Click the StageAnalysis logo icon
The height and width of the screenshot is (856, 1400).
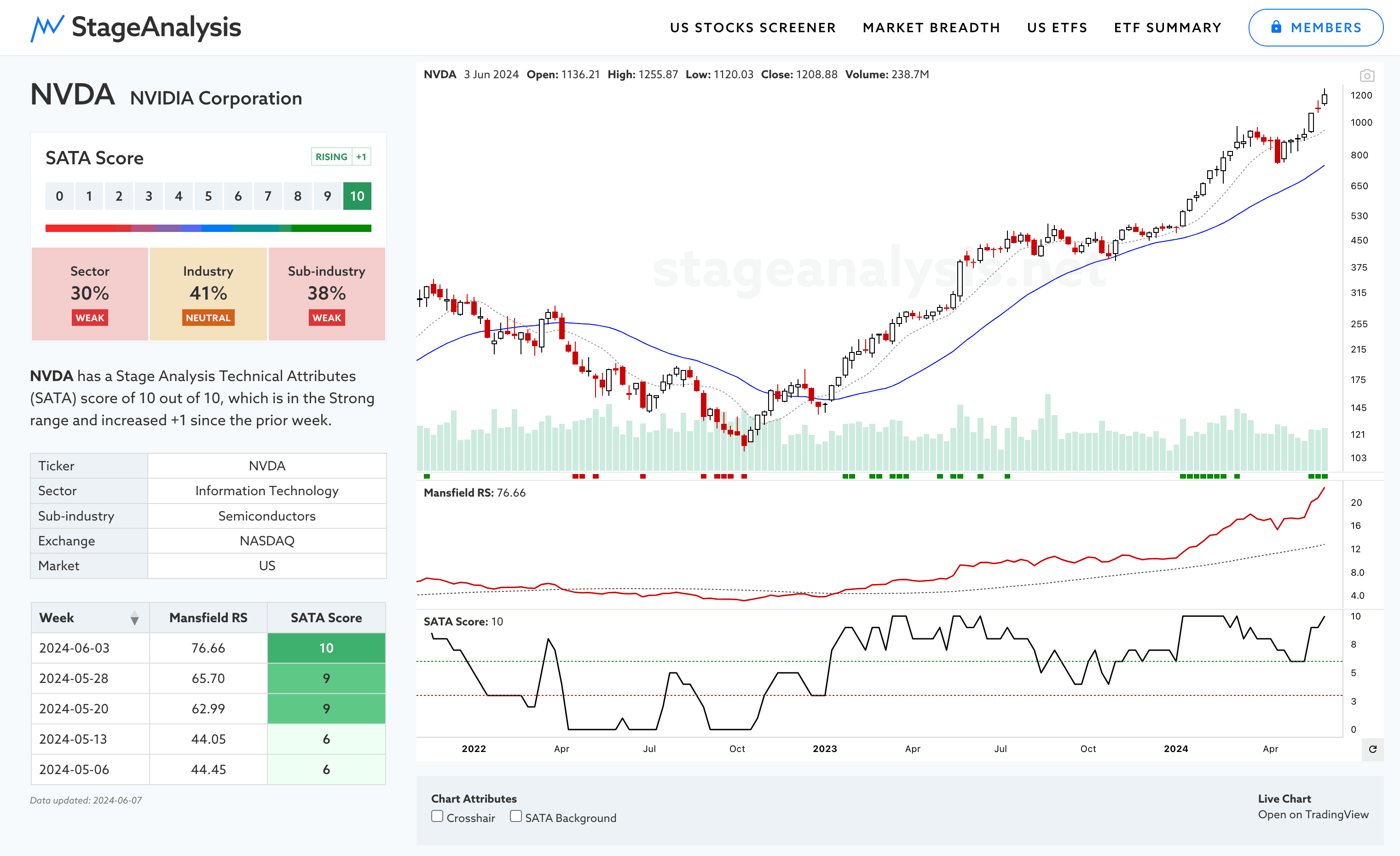click(x=47, y=28)
